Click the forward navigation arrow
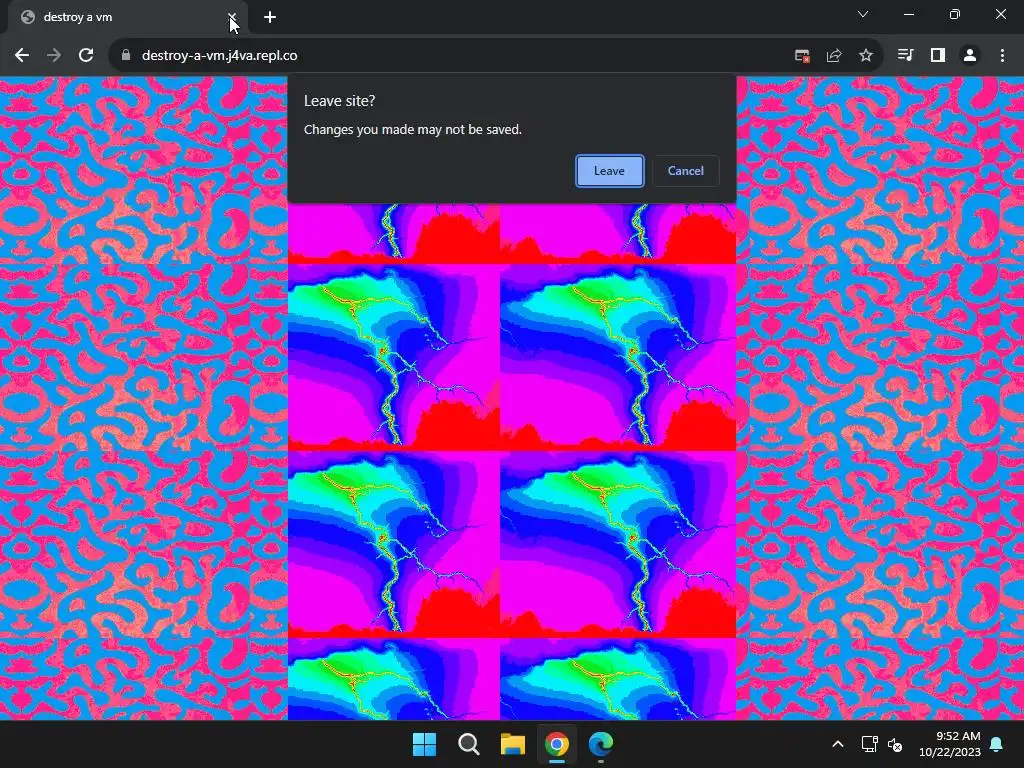This screenshot has height=768, width=1024. coord(54,56)
